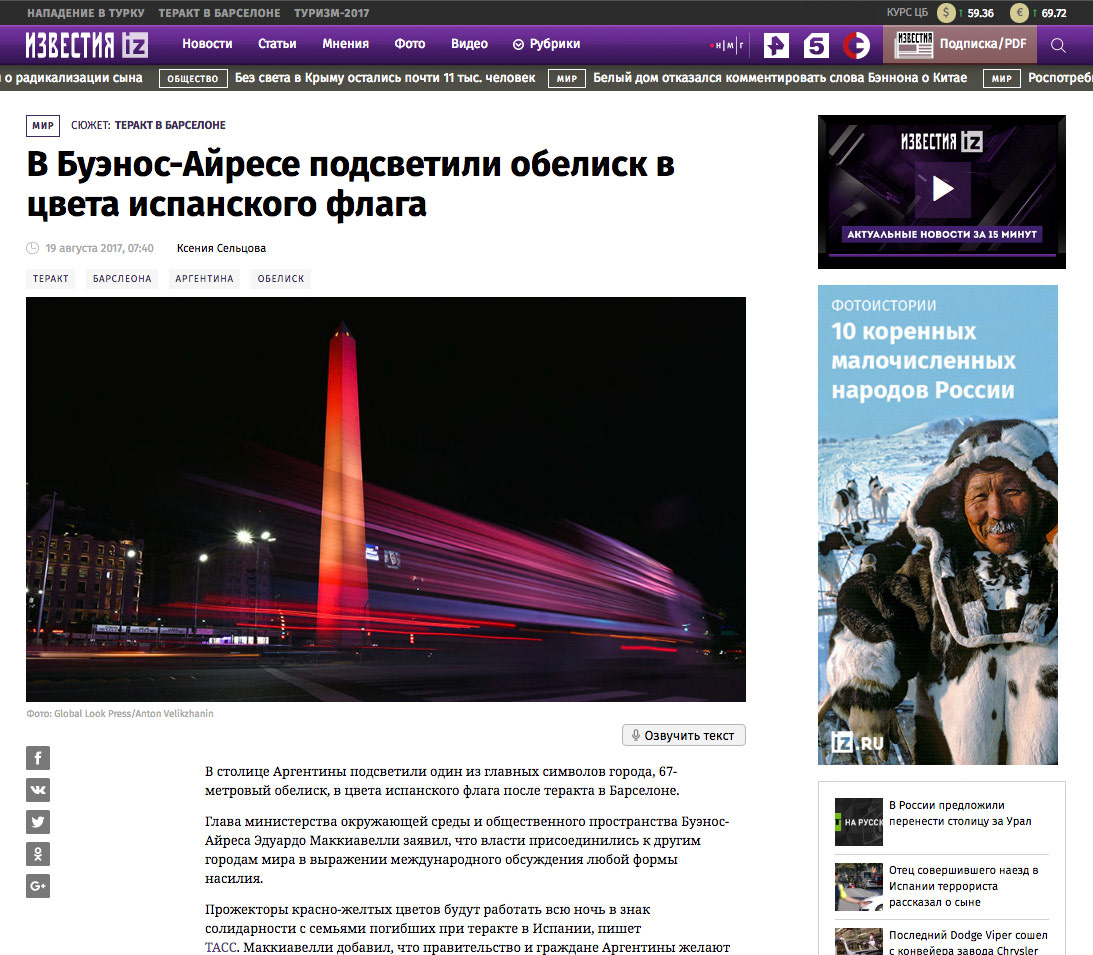Open the Туризм-2017 topic link
The height and width of the screenshot is (955, 1093).
[x=332, y=13]
